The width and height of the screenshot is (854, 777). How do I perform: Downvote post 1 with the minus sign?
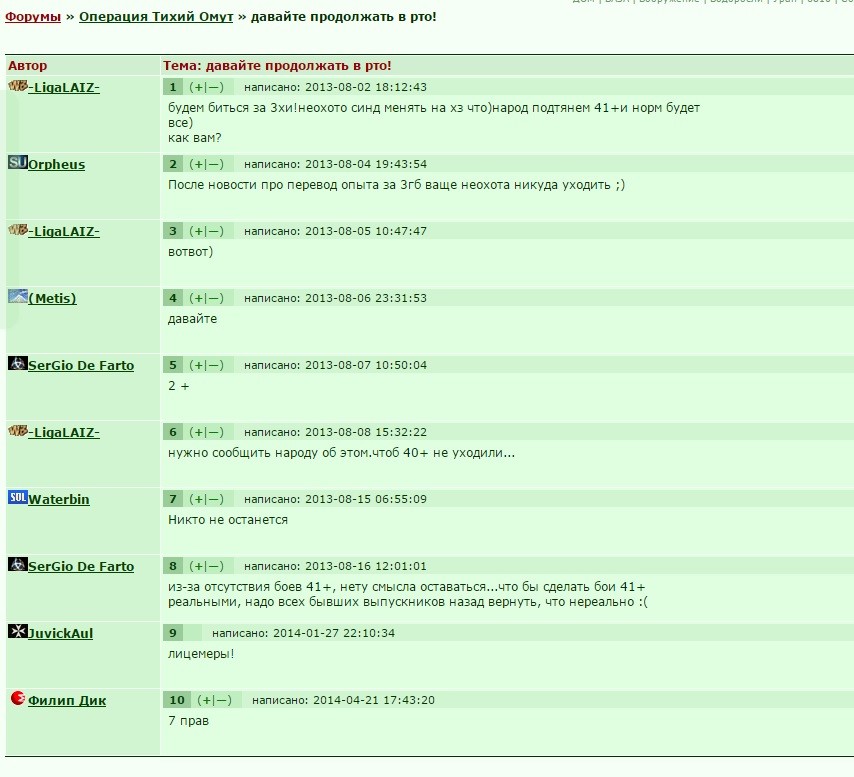[215, 87]
